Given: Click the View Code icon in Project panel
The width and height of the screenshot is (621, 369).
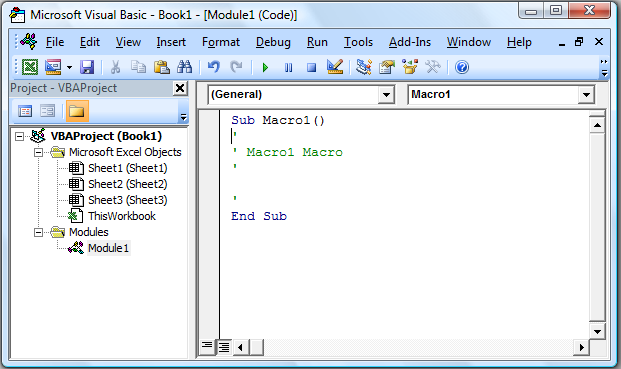Looking at the screenshot, I should 25,111.
